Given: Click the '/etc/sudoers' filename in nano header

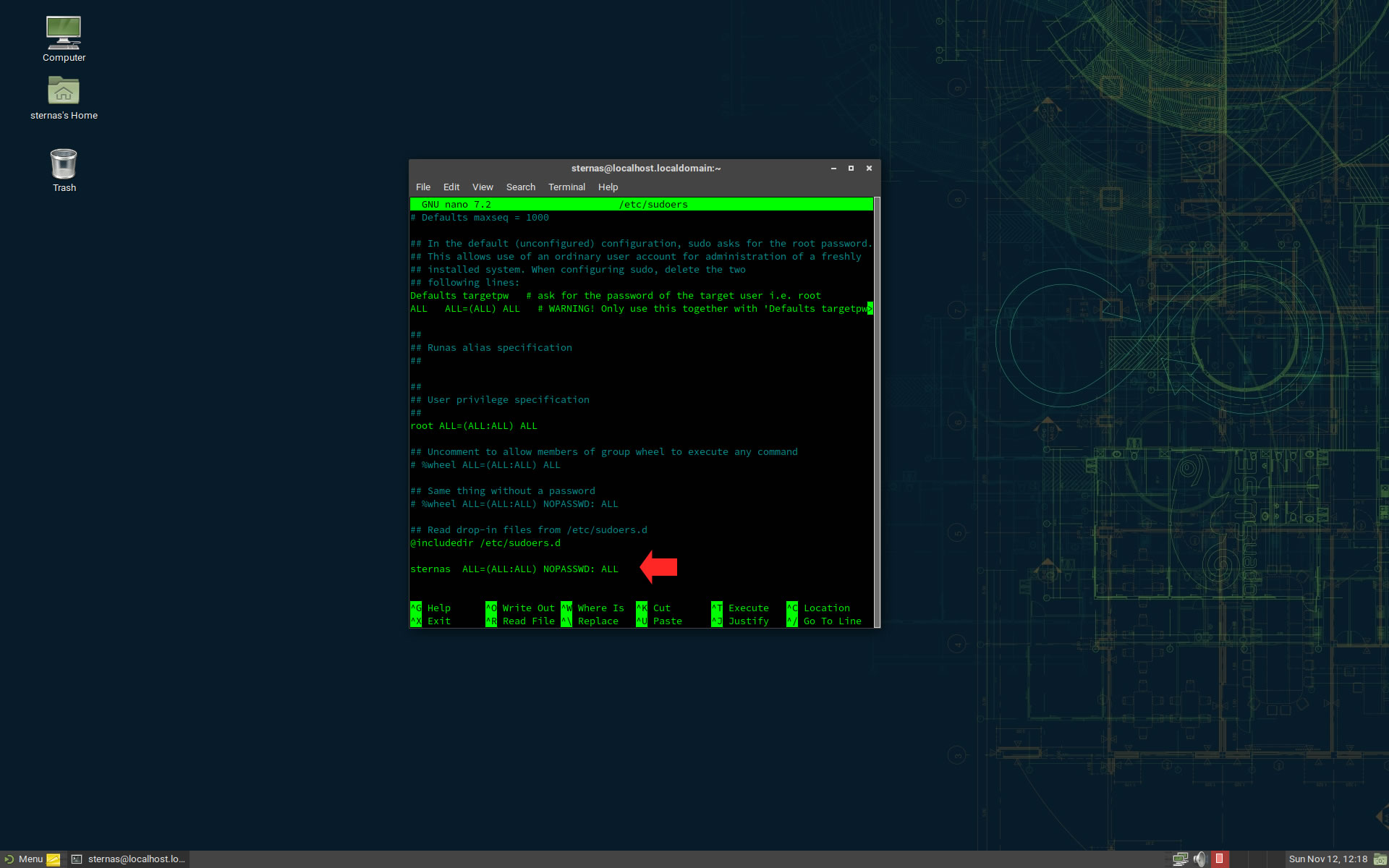Looking at the screenshot, I should [653, 205].
